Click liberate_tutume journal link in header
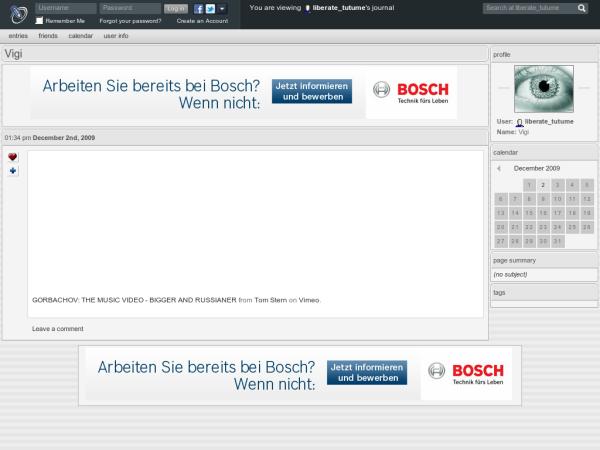This screenshot has height=450, width=600. [339, 8]
